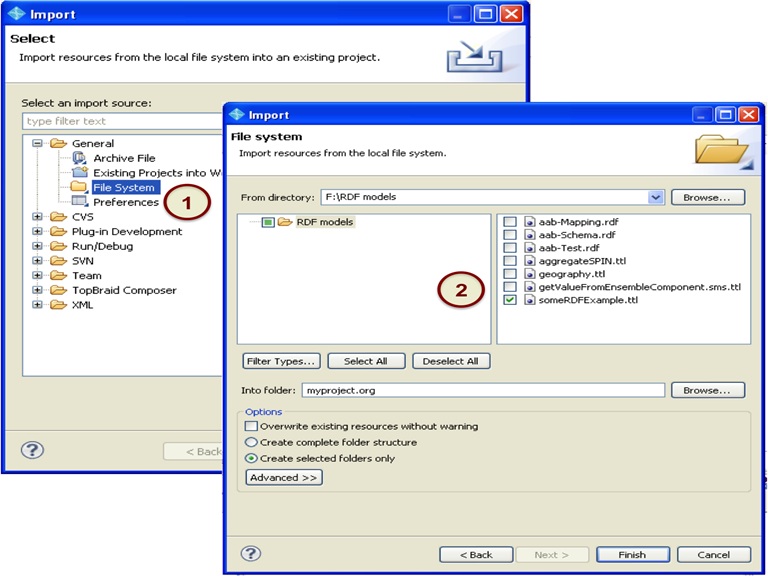Select Create complete folder structure option
The image size is (768, 576).
251,442
